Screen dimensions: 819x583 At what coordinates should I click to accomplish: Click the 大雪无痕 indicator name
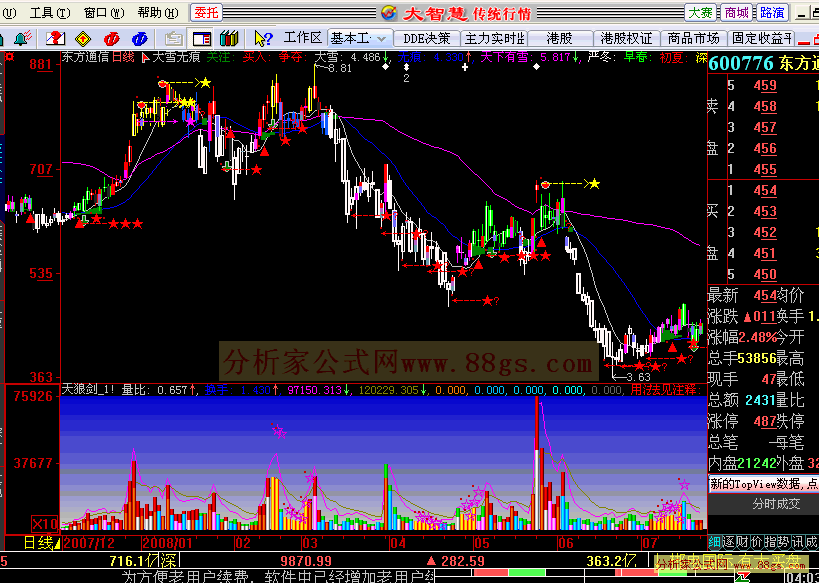point(176,57)
